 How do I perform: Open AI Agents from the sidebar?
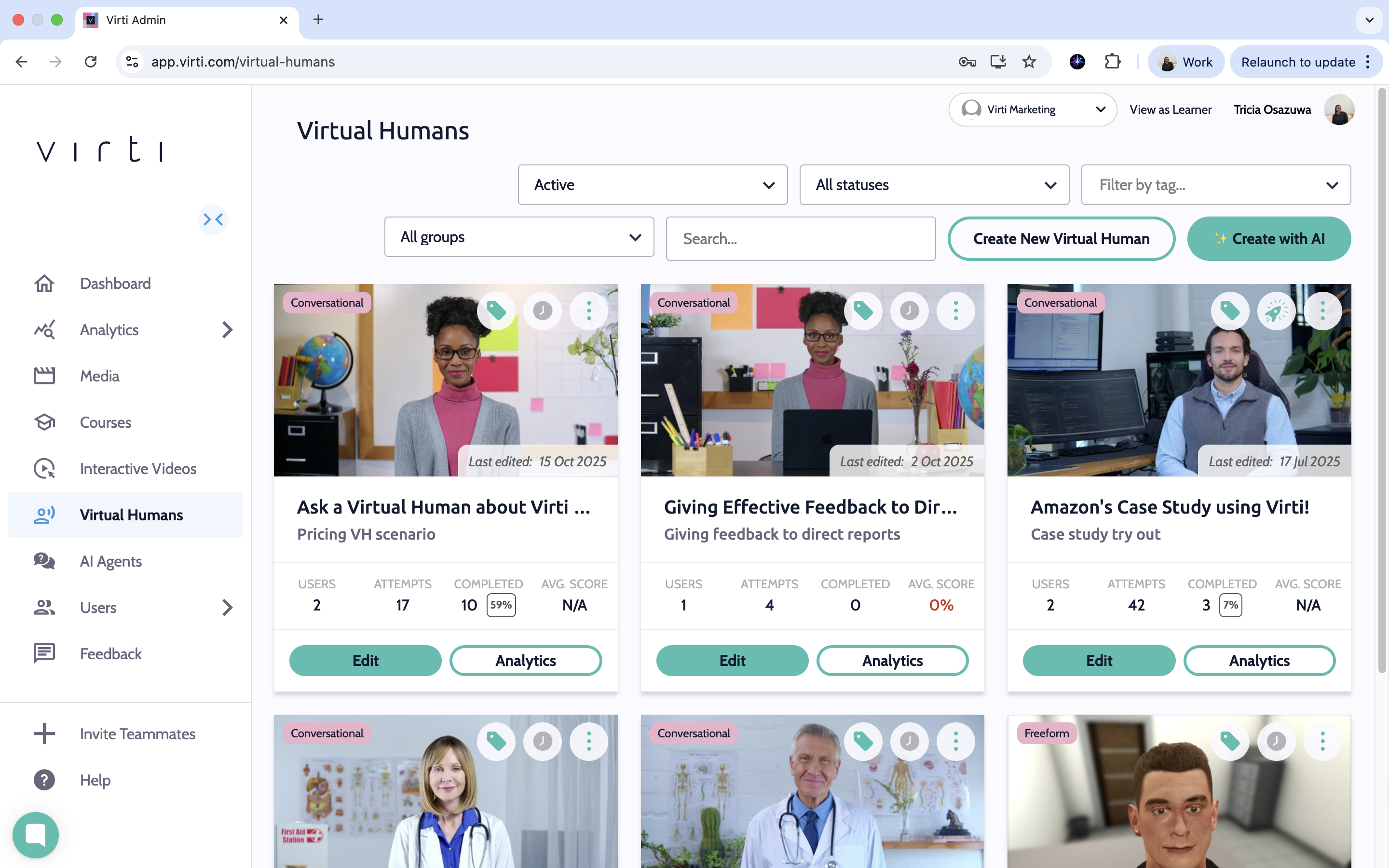point(111,561)
